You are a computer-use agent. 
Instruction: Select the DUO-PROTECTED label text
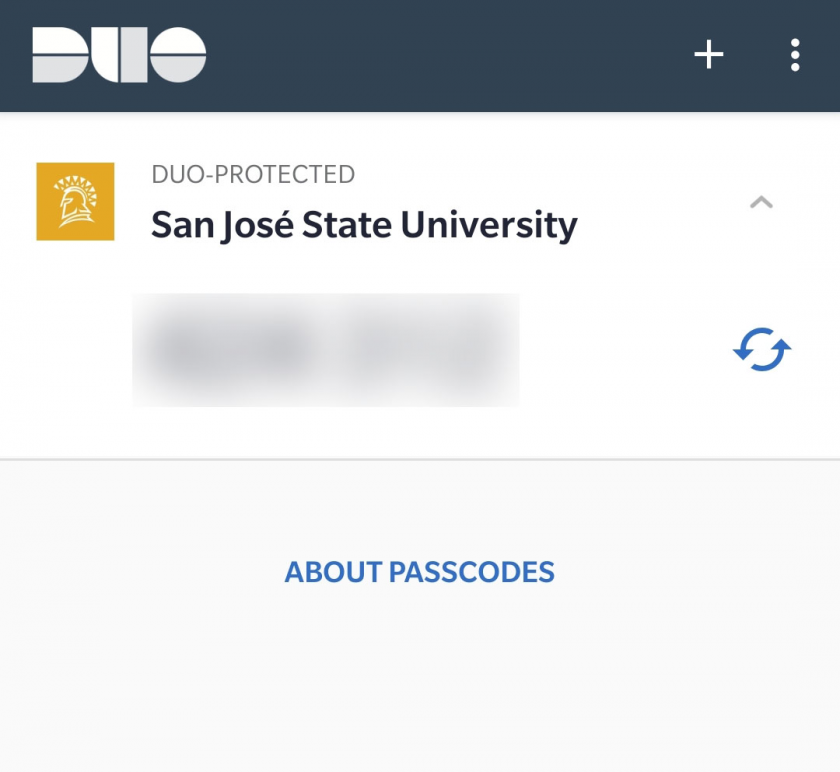point(253,174)
